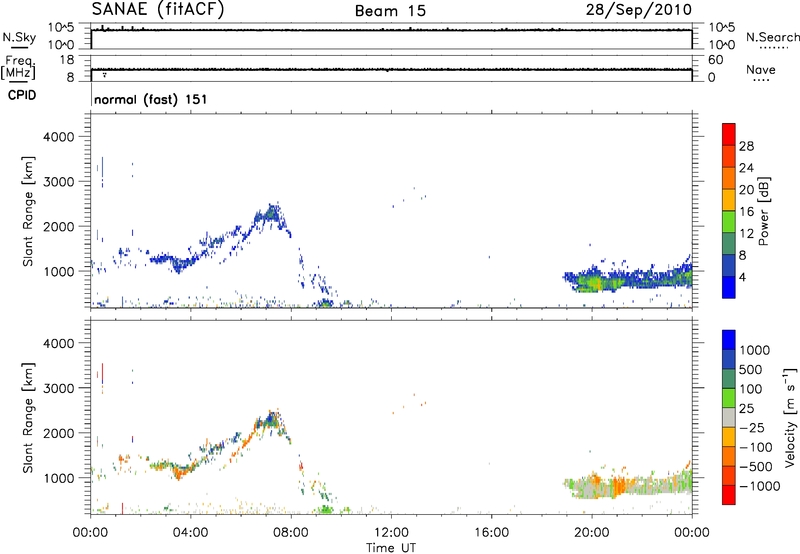This screenshot has height=554, width=800.
Task: Select the 25 label on velocity colorbar
Action: [x=746, y=409]
